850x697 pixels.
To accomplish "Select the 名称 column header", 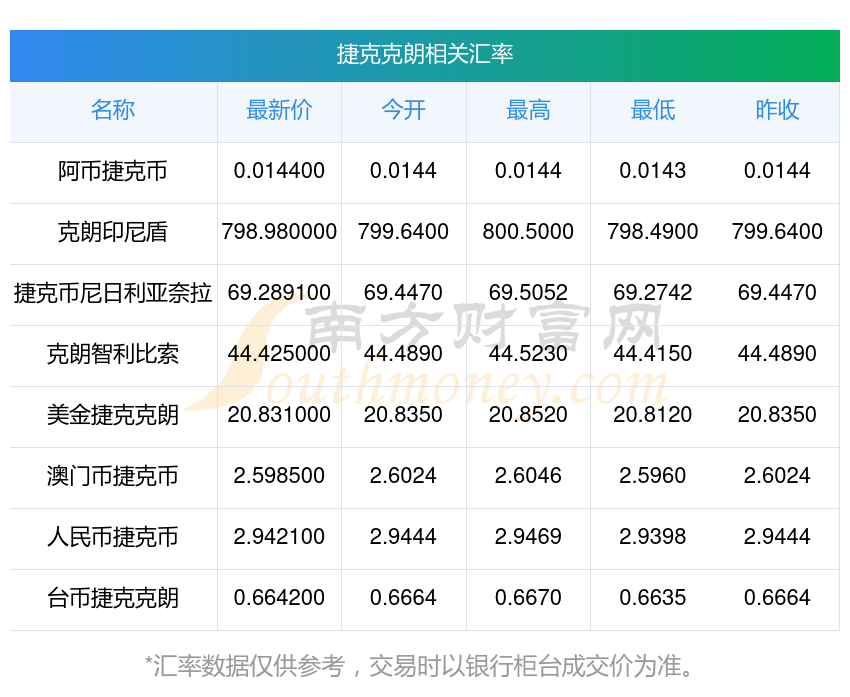I will tap(113, 111).
